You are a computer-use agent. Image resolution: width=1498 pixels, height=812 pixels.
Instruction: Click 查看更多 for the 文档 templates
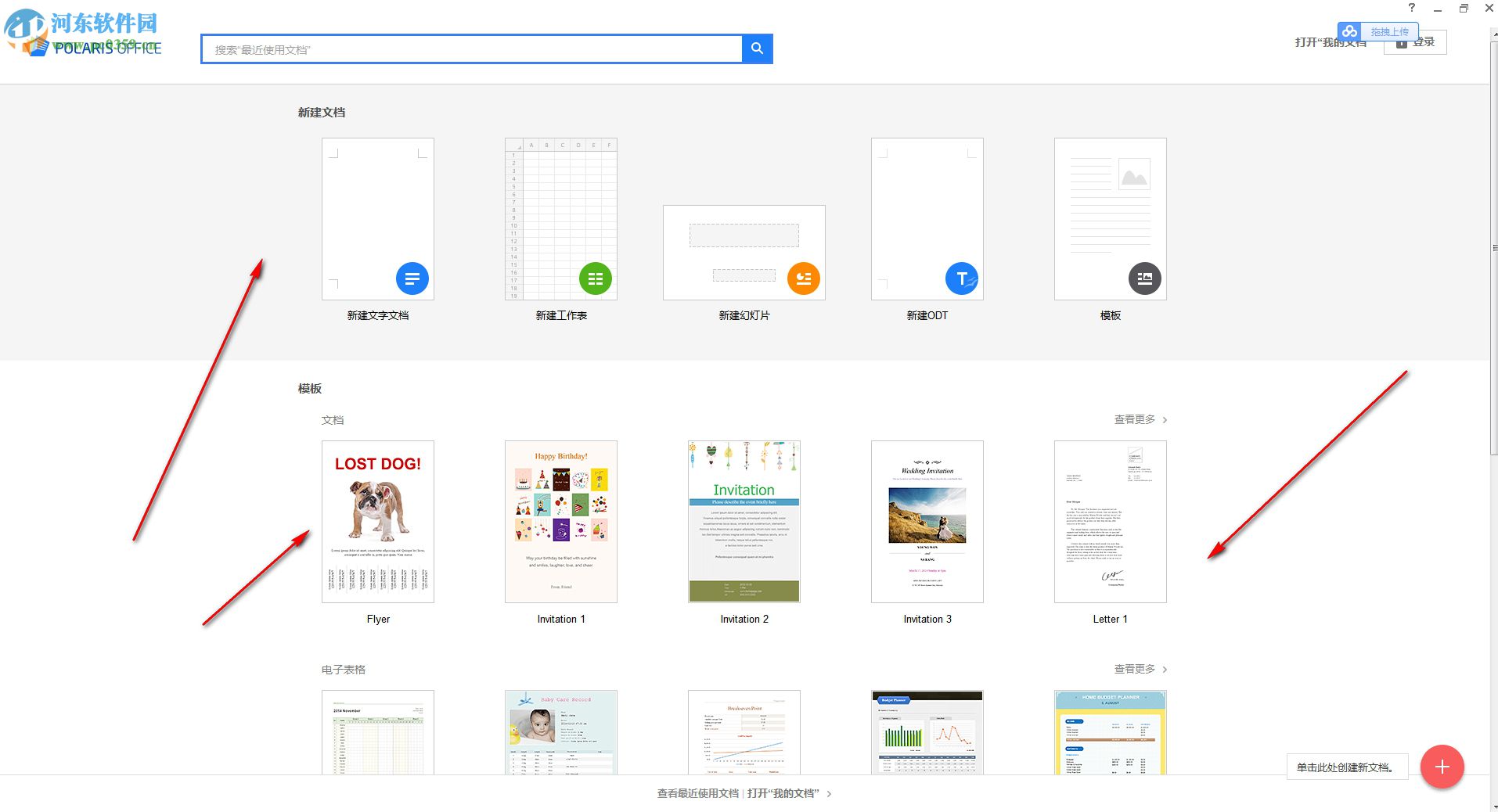pos(1140,420)
